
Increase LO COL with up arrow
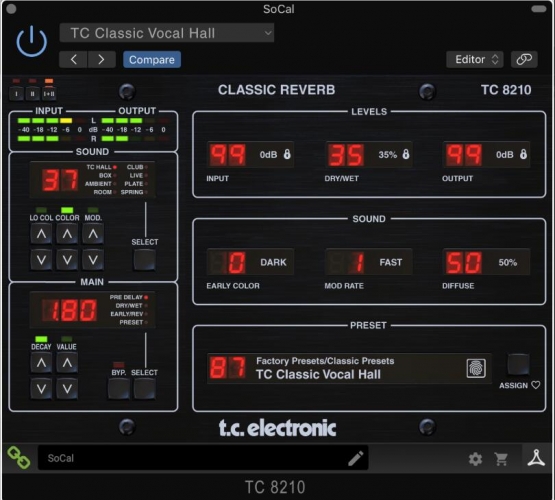[x=41, y=234]
